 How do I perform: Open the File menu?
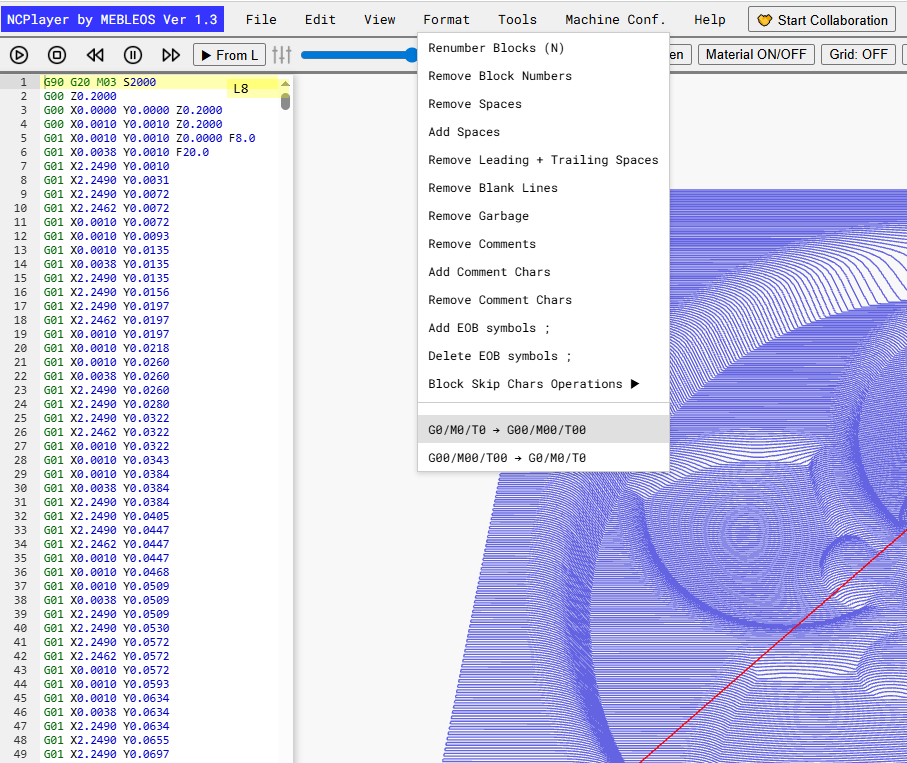pos(261,20)
